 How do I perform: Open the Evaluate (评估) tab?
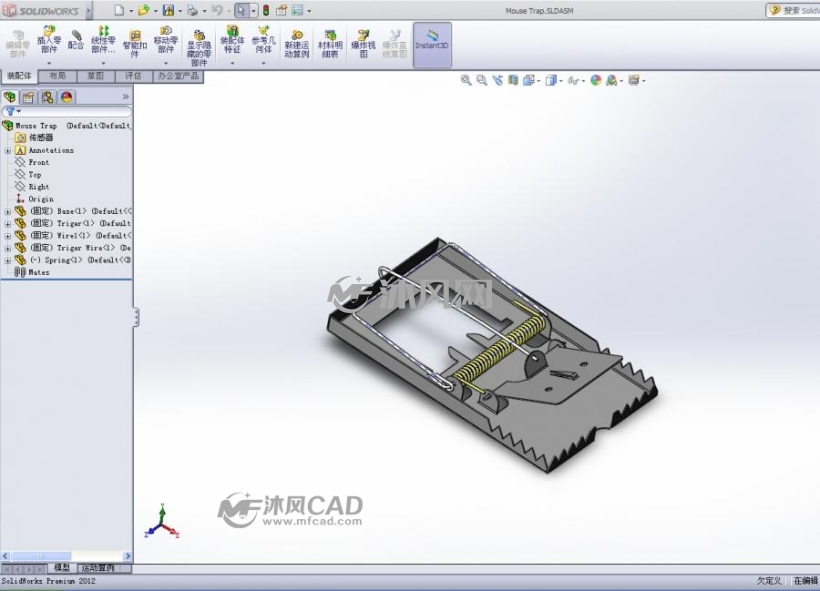[133, 76]
